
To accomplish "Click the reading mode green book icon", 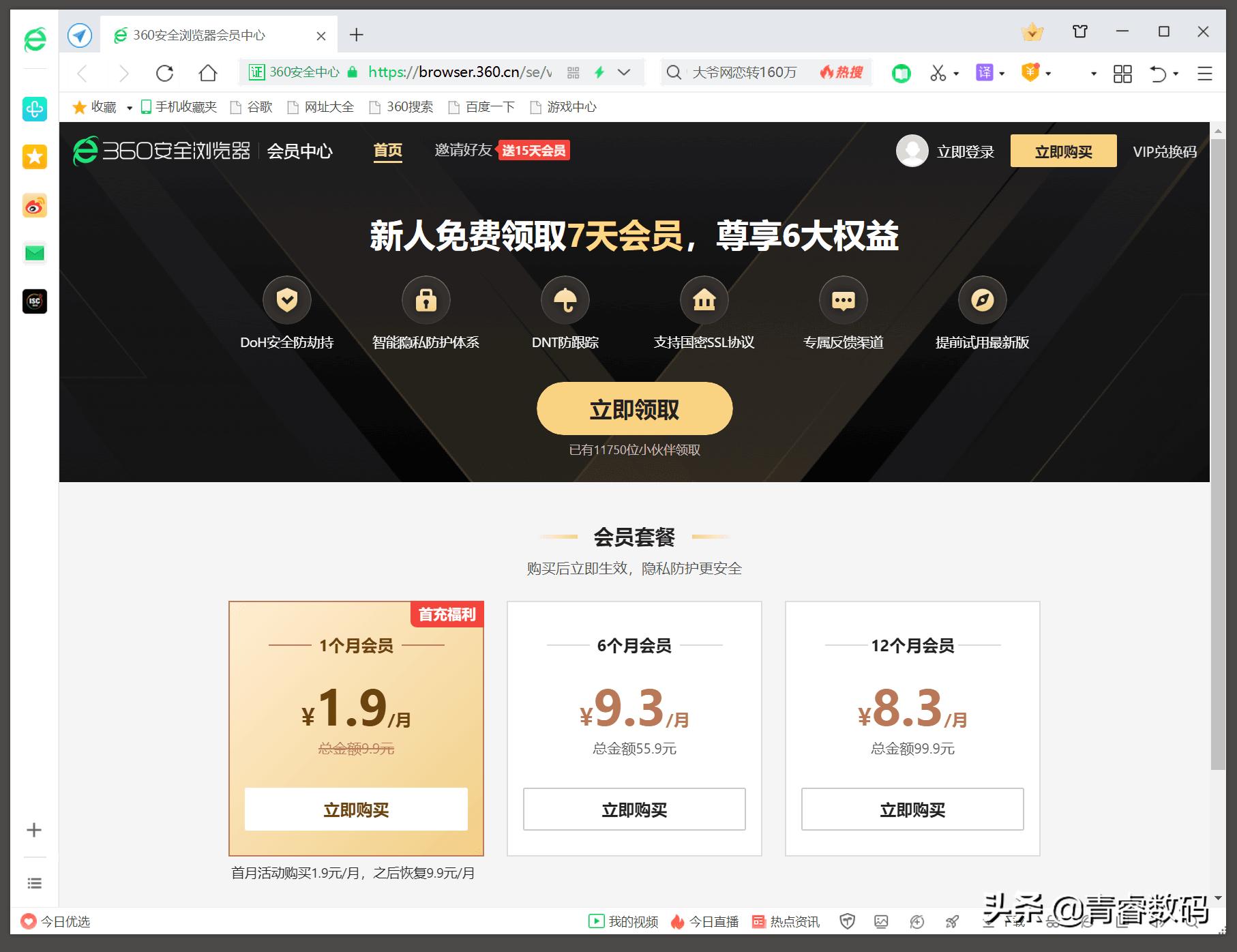I will coord(900,72).
